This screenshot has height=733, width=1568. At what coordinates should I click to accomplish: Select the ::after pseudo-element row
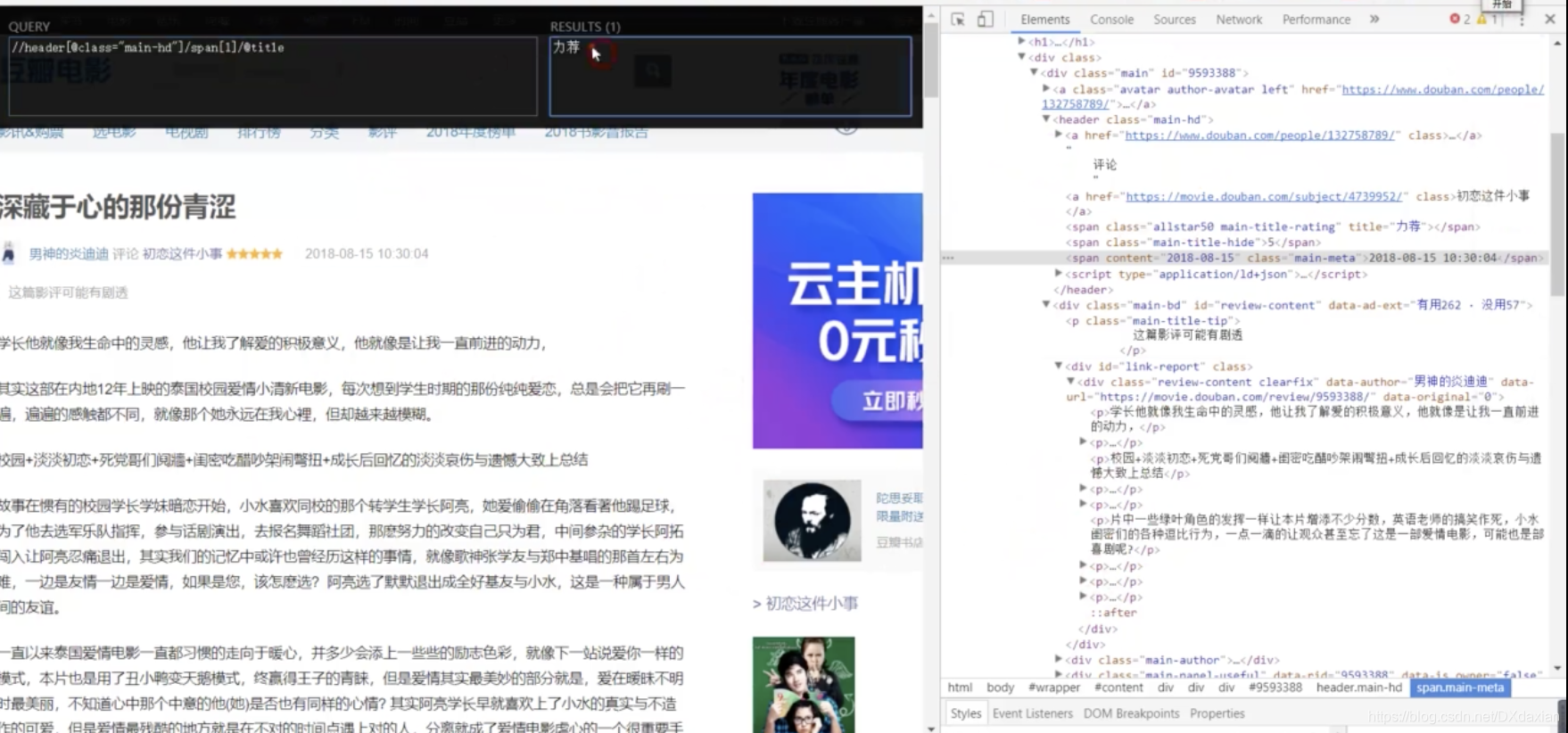pos(1113,613)
